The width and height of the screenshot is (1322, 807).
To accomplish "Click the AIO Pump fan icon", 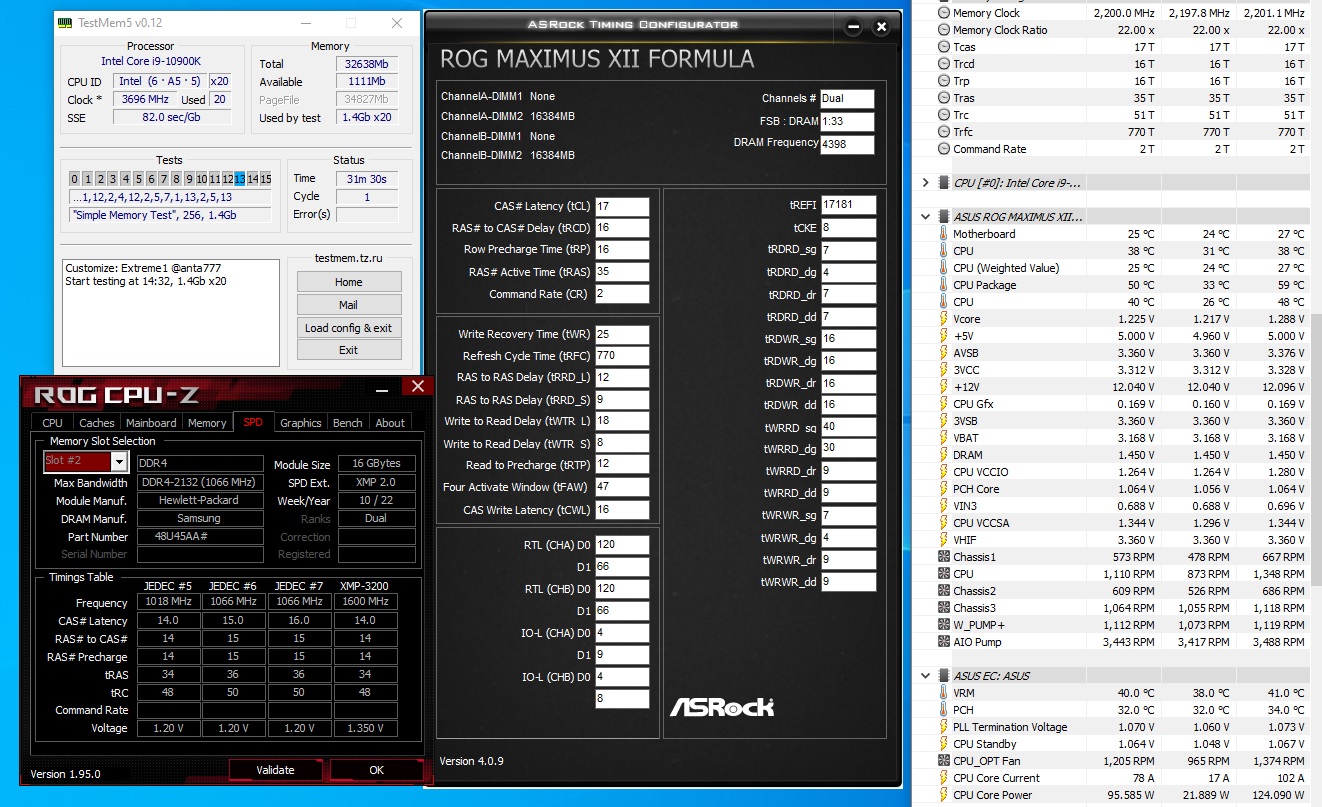I will pos(944,642).
